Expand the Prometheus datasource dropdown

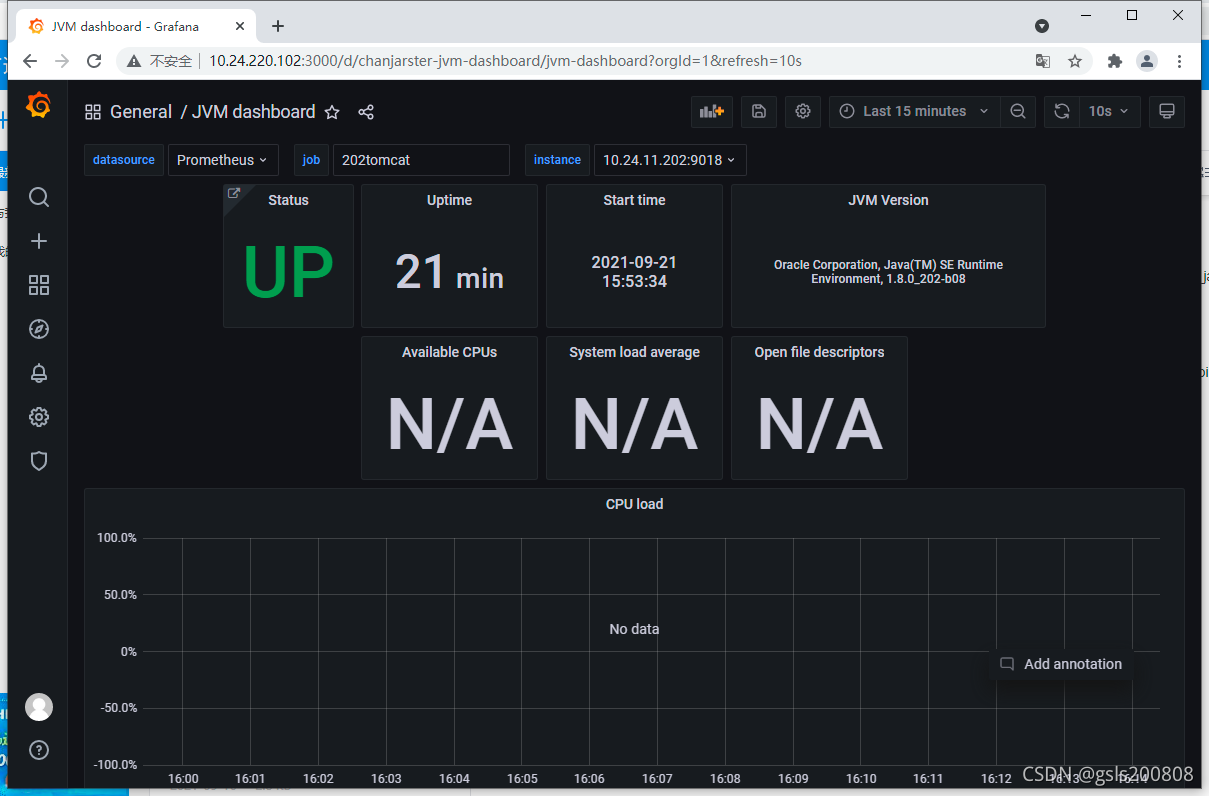223,160
